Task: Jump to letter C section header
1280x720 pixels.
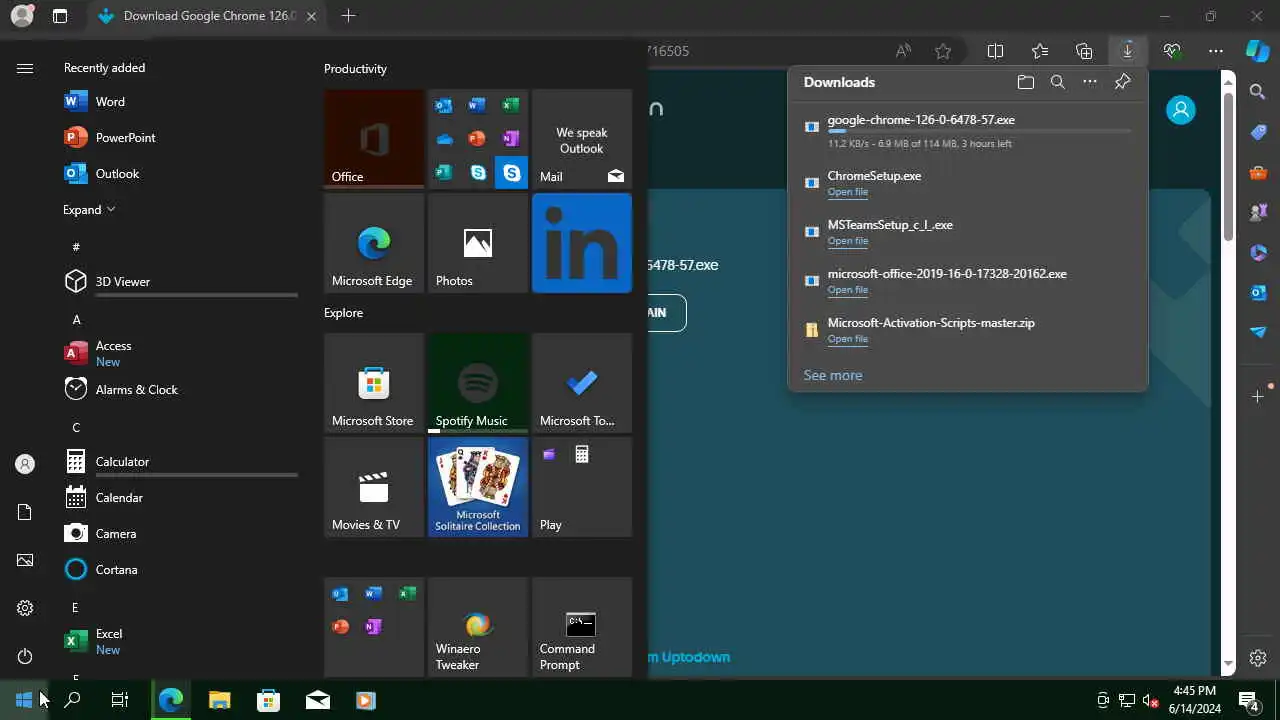Action: click(76, 427)
